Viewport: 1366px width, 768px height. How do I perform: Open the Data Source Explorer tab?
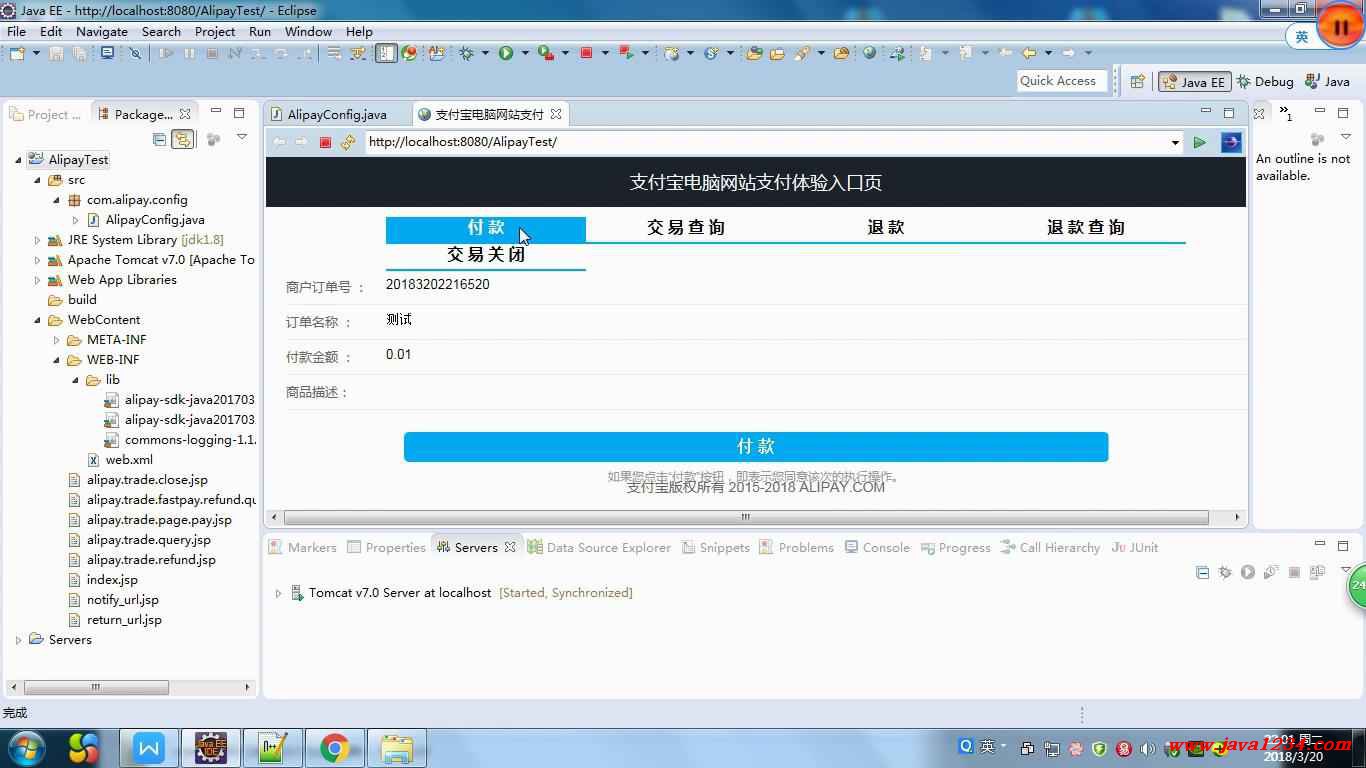pyautogui.click(x=599, y=547)
